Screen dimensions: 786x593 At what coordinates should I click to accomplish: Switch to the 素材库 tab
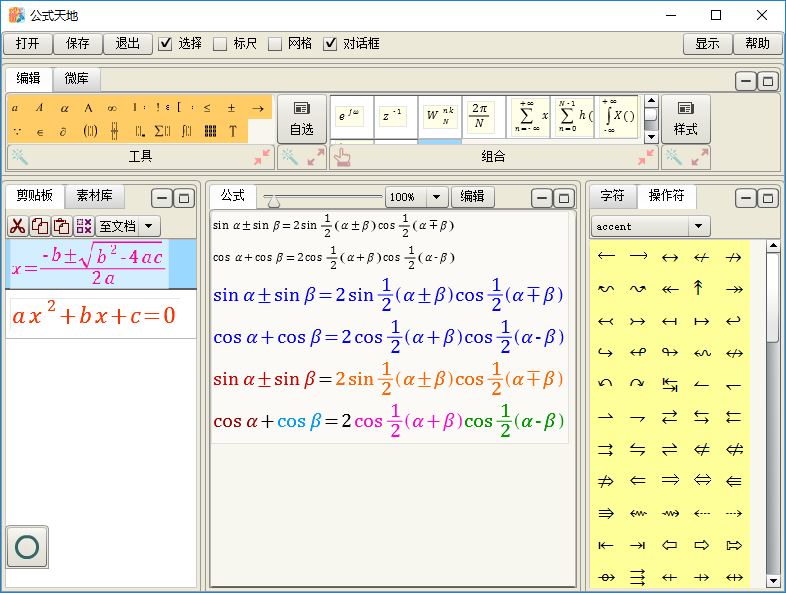(x=94, y=196)
